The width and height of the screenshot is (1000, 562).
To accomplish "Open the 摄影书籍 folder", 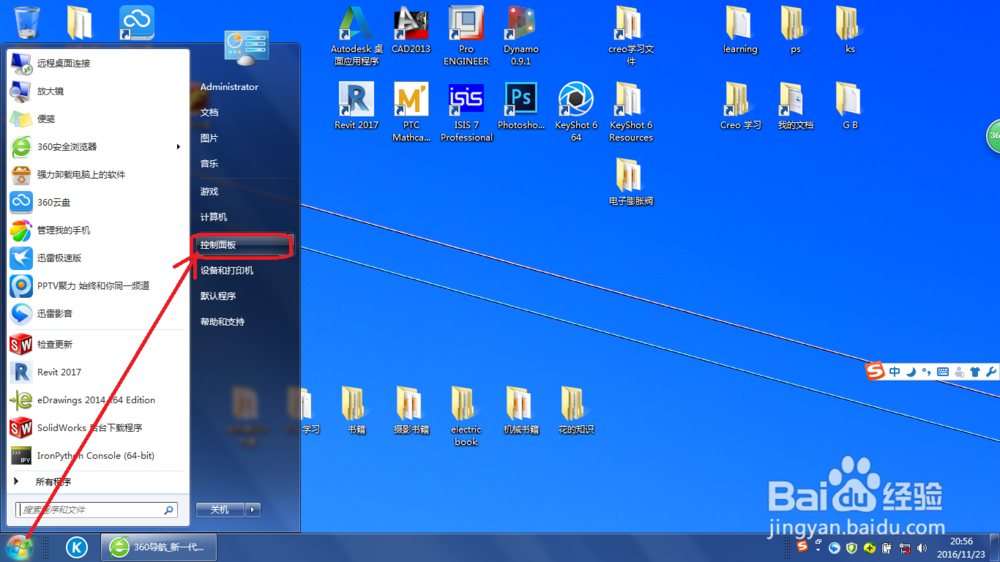I will (x=411, y=411).
